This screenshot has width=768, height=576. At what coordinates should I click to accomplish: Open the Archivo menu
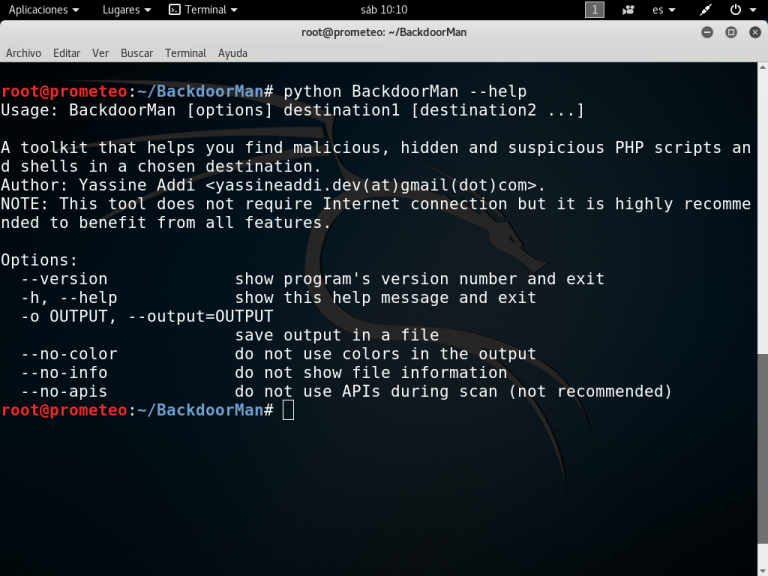pos(24,53)
